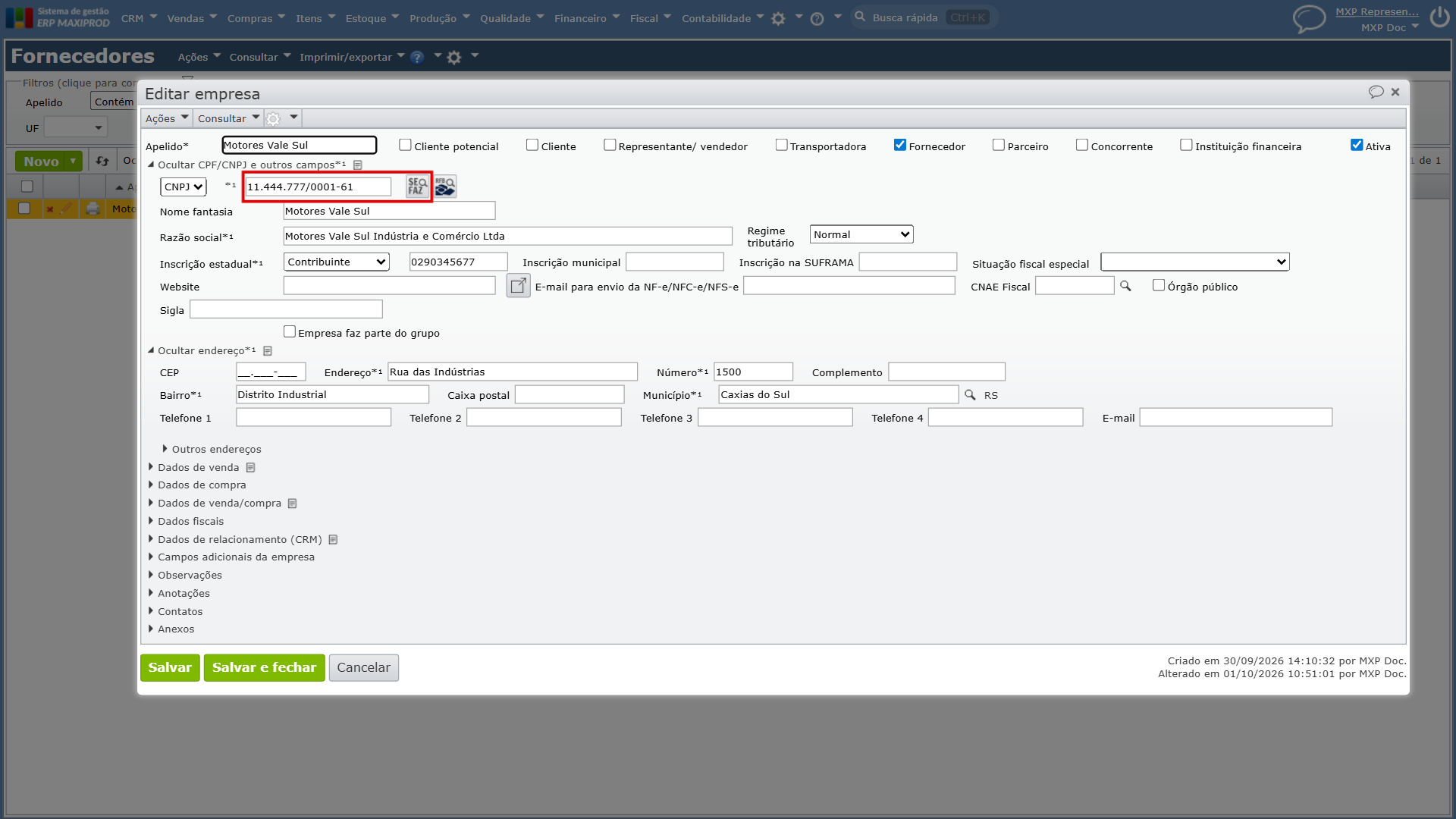Check the Órgão público checkbox
This screenshot has width=1456, height=819.
click(1159, 285)
